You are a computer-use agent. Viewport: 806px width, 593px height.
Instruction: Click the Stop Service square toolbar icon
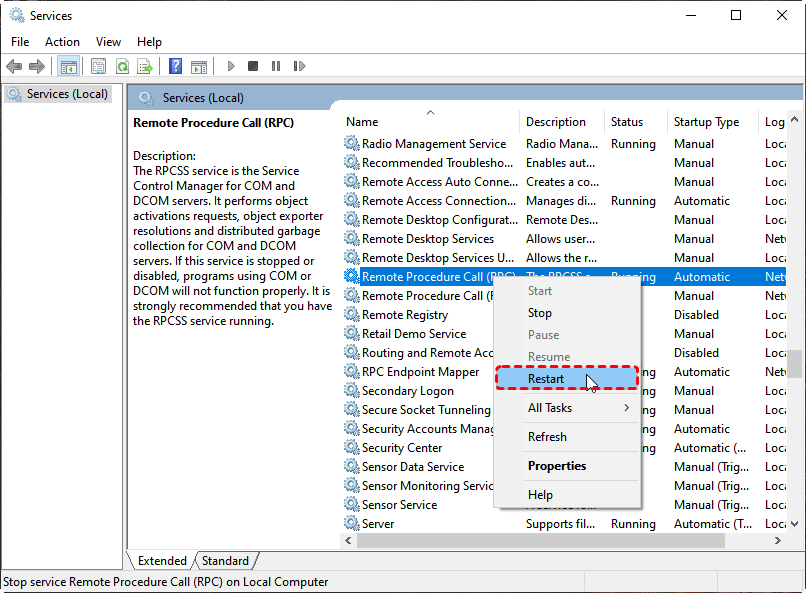253,67
